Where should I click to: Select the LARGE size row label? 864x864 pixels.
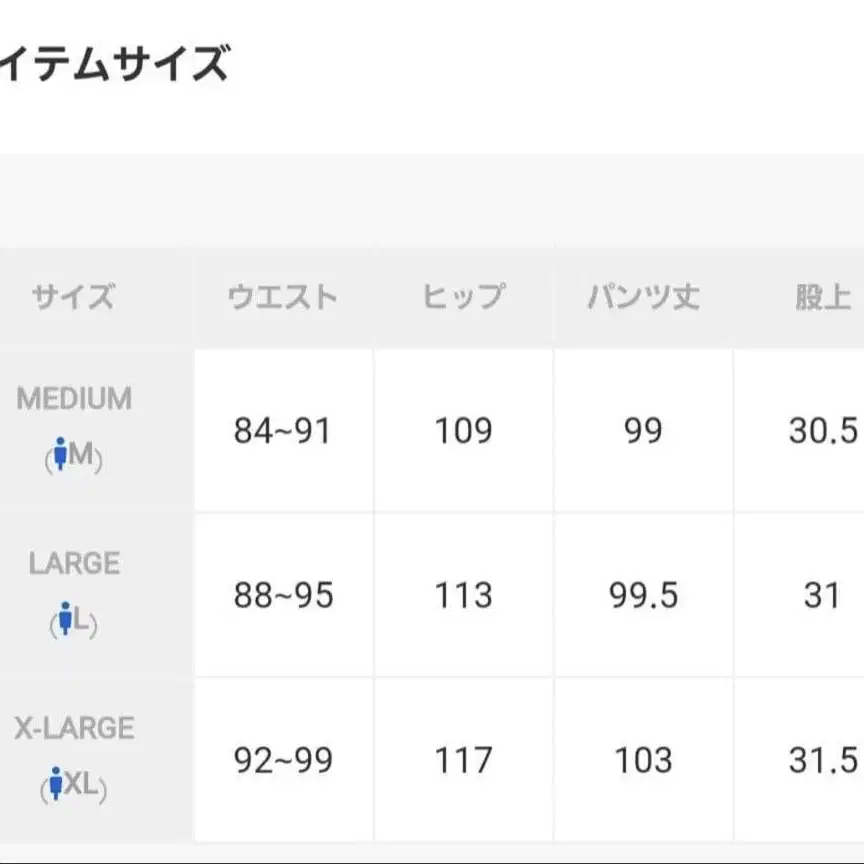click(x=74, y=563)
